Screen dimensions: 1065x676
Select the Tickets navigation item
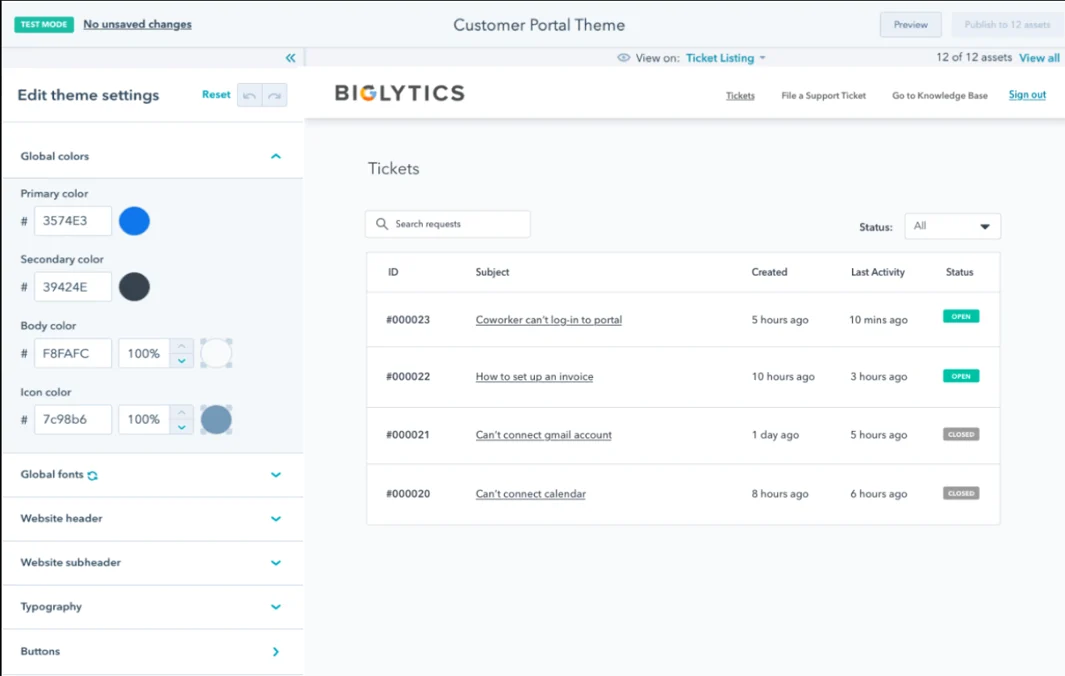pyautogui.click(x=740, y=95)
